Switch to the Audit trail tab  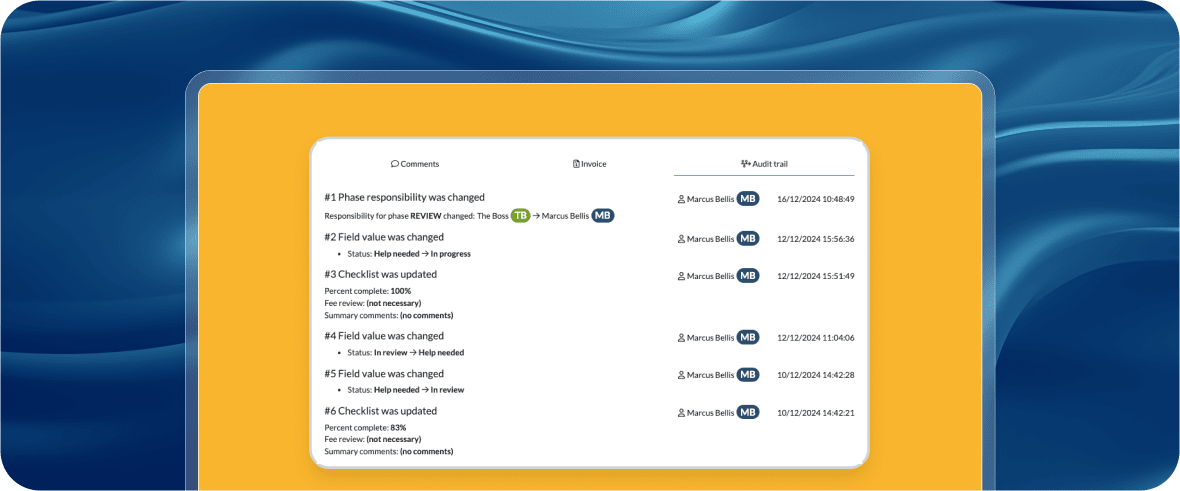[x=764, y=164]
